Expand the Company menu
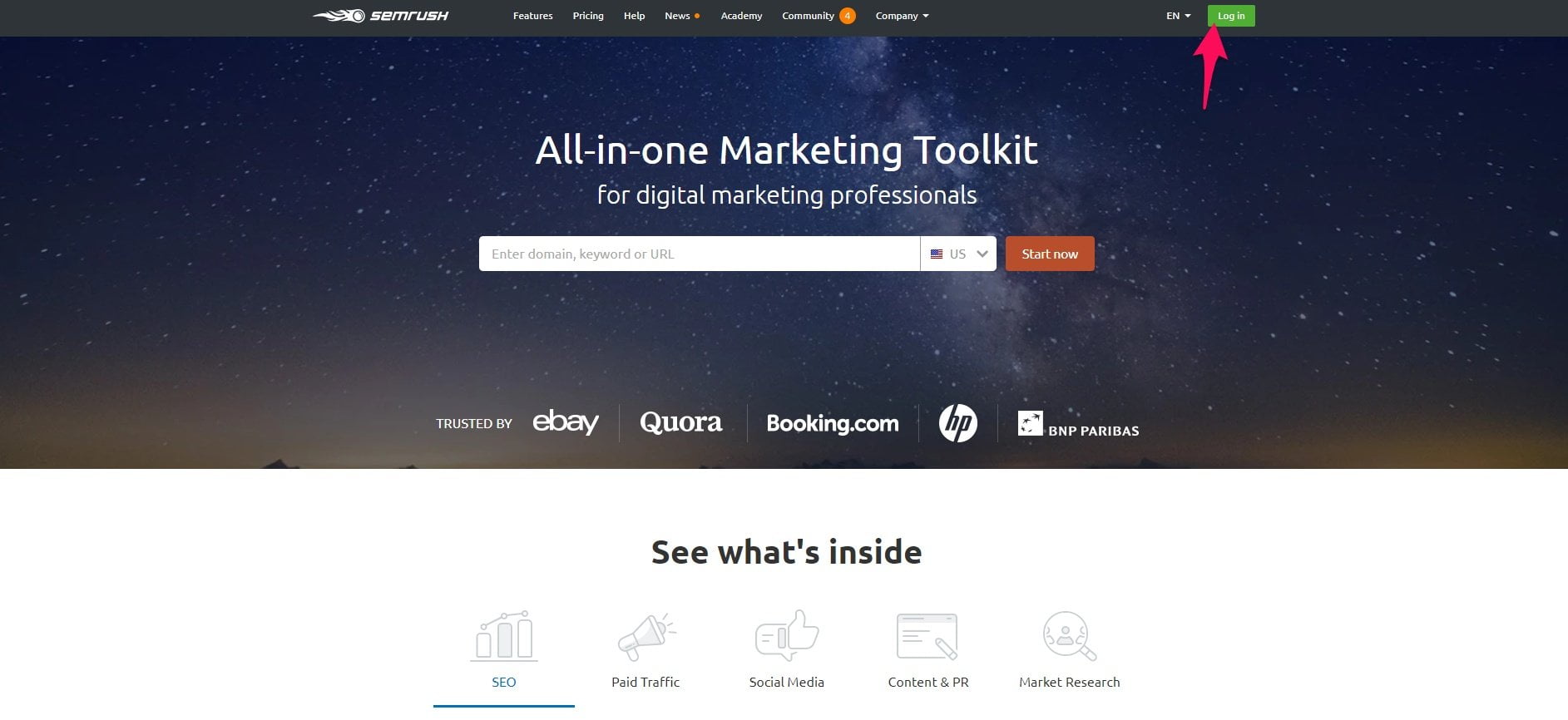This screenshot has height=720, width=1568. (902, 16)
